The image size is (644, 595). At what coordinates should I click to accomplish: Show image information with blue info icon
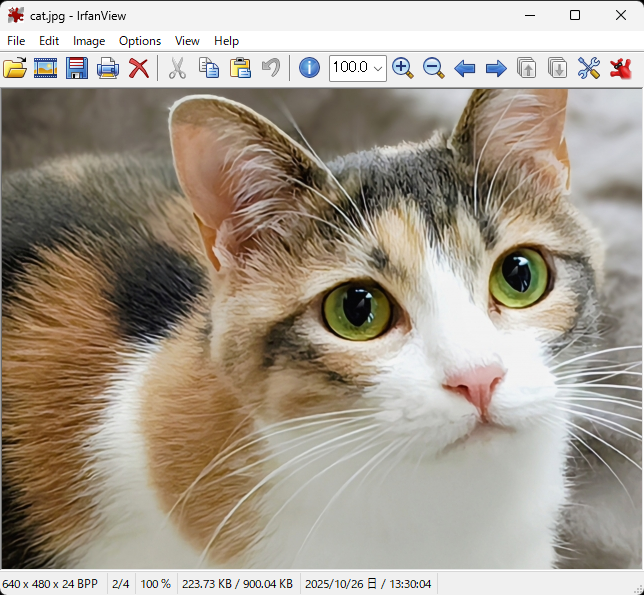tap(310, 68)
